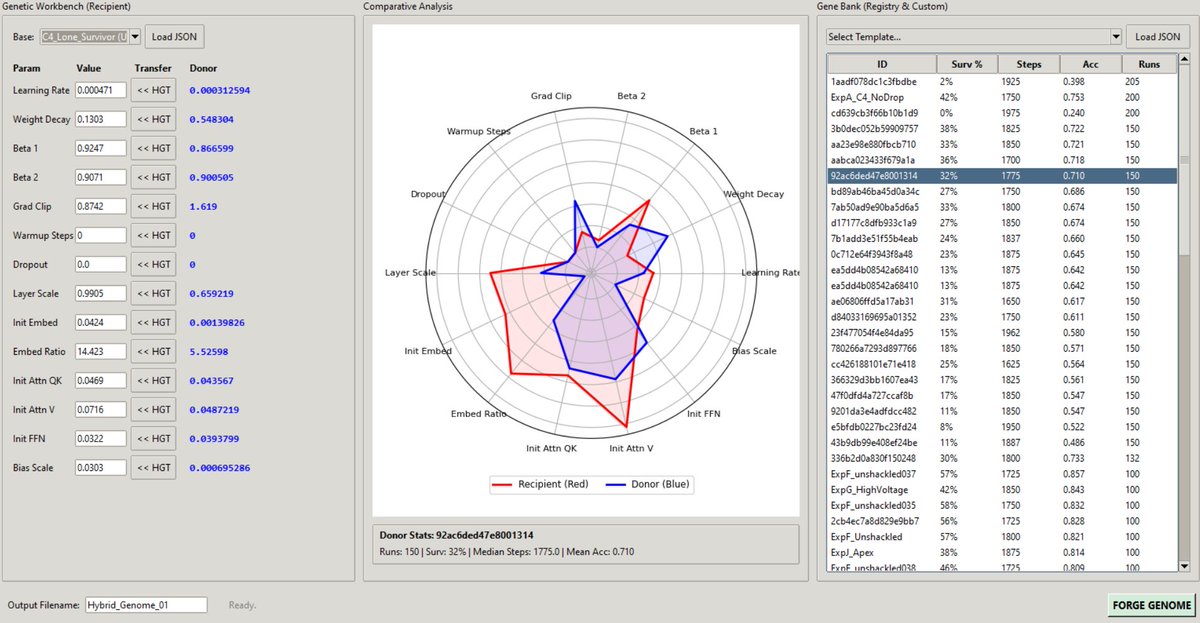The height and width of the screenshot is (623, 1200).
Task: Transfer the Dropout donor value
Action: coord(153,264)
